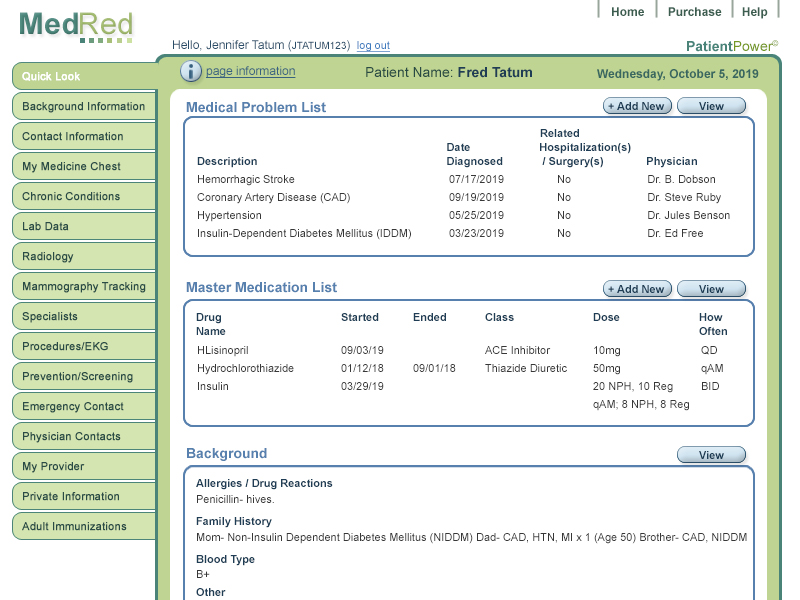Screen dimensions: 800x600
Task: Go to Physician Contacts
Action: click(85, 436)
